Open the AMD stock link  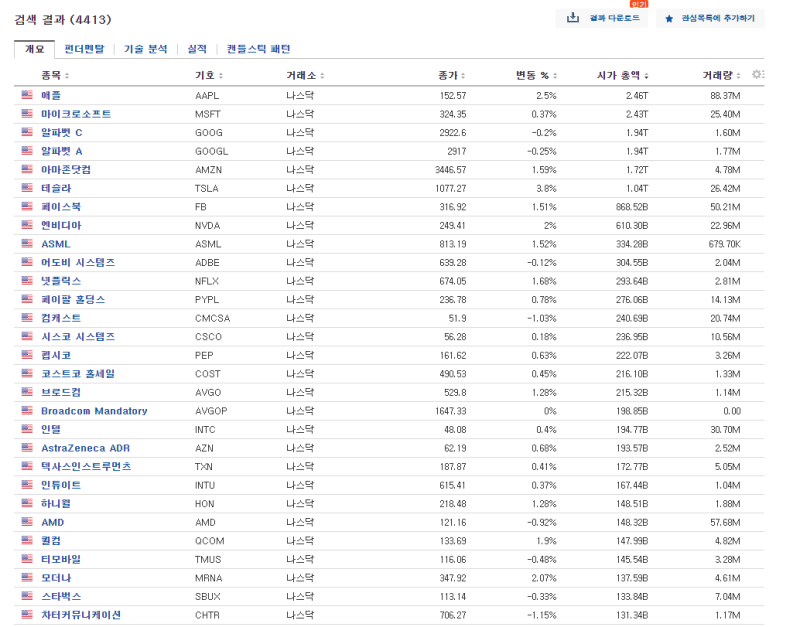point(53,522)
